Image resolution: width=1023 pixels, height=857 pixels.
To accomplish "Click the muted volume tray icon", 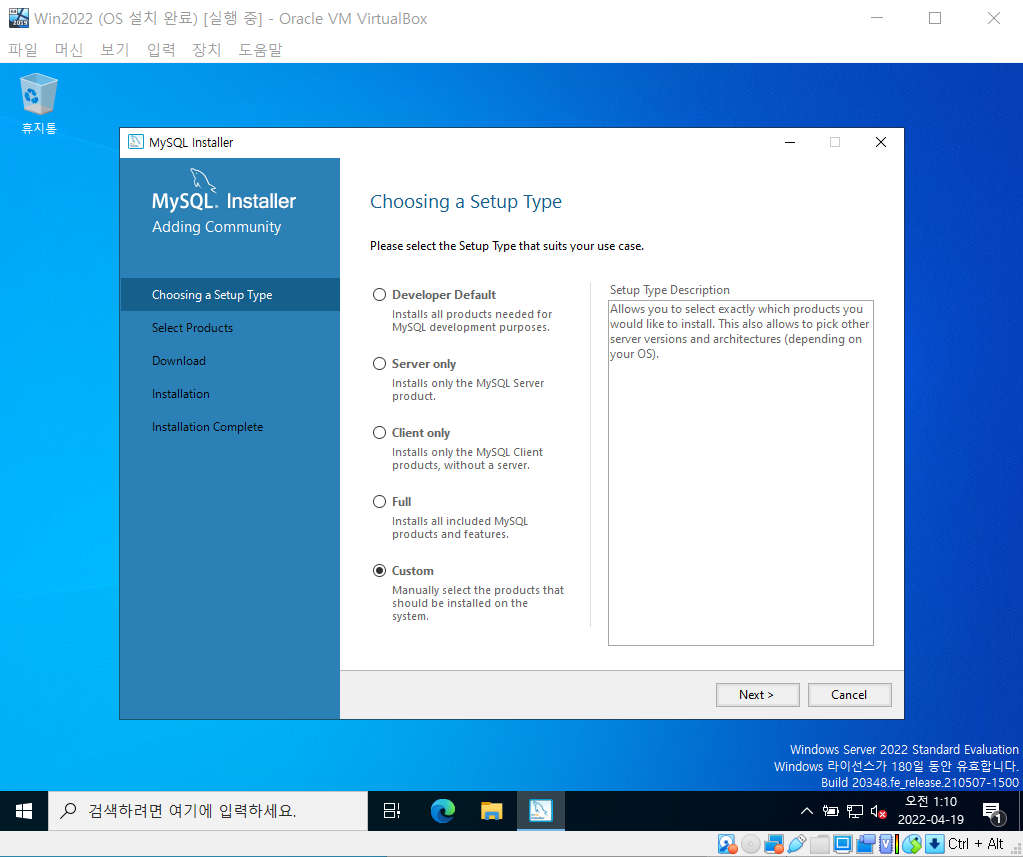I will coord(878,811).
